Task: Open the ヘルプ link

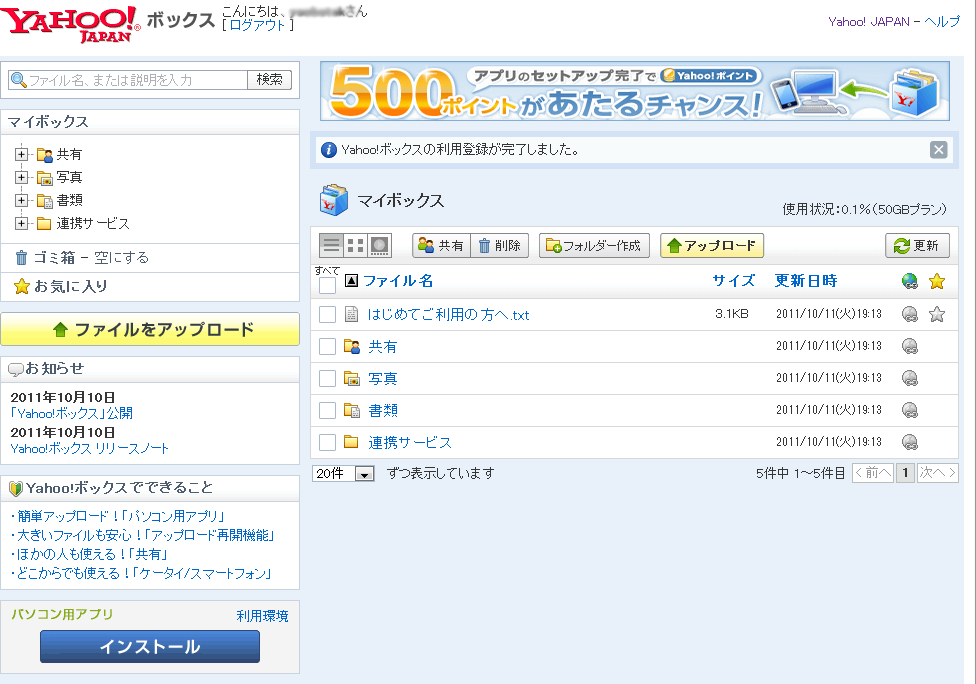Action: pos(942,22)
